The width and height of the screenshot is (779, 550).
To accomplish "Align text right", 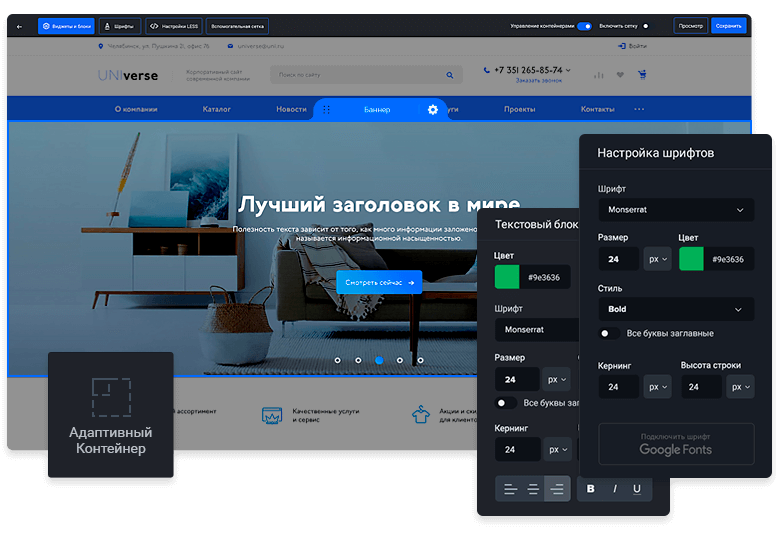I will (x=557, y=489).
